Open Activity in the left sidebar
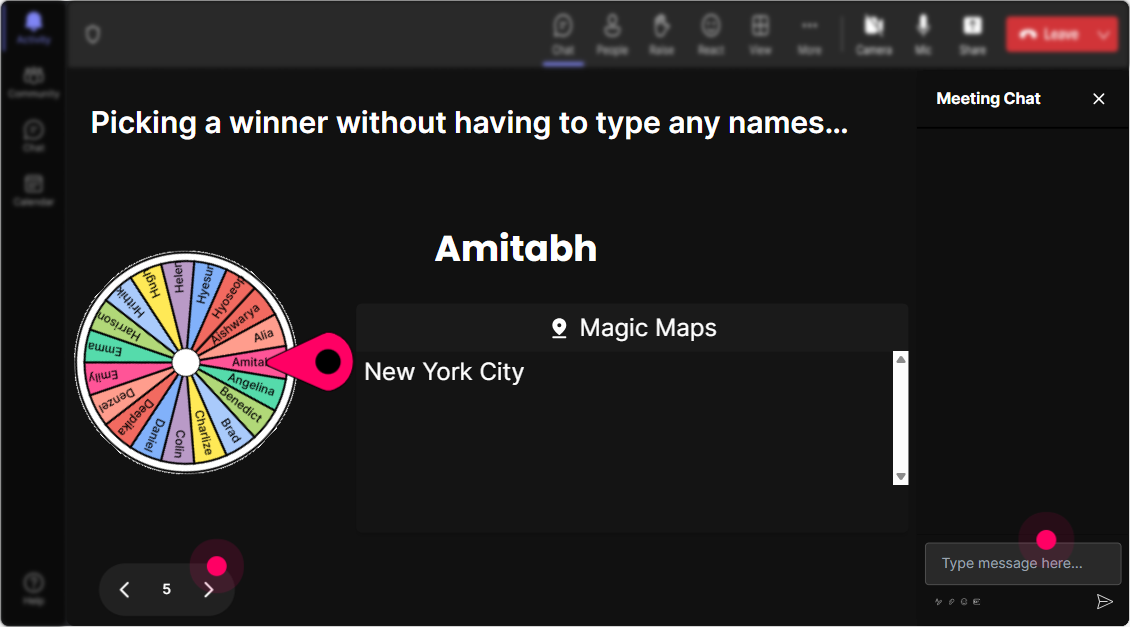1130x627 pixels. [x=33, y=27]
